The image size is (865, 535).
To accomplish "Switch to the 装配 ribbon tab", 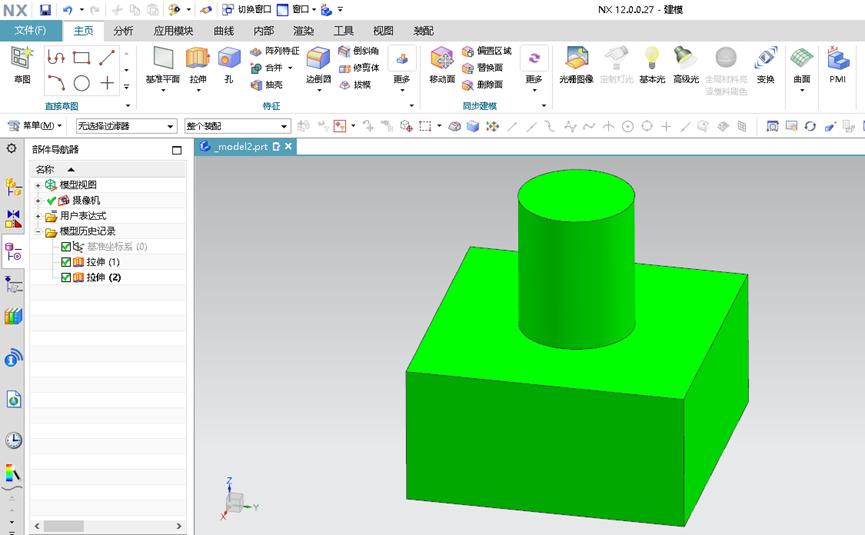I will (x=423, y=31).
